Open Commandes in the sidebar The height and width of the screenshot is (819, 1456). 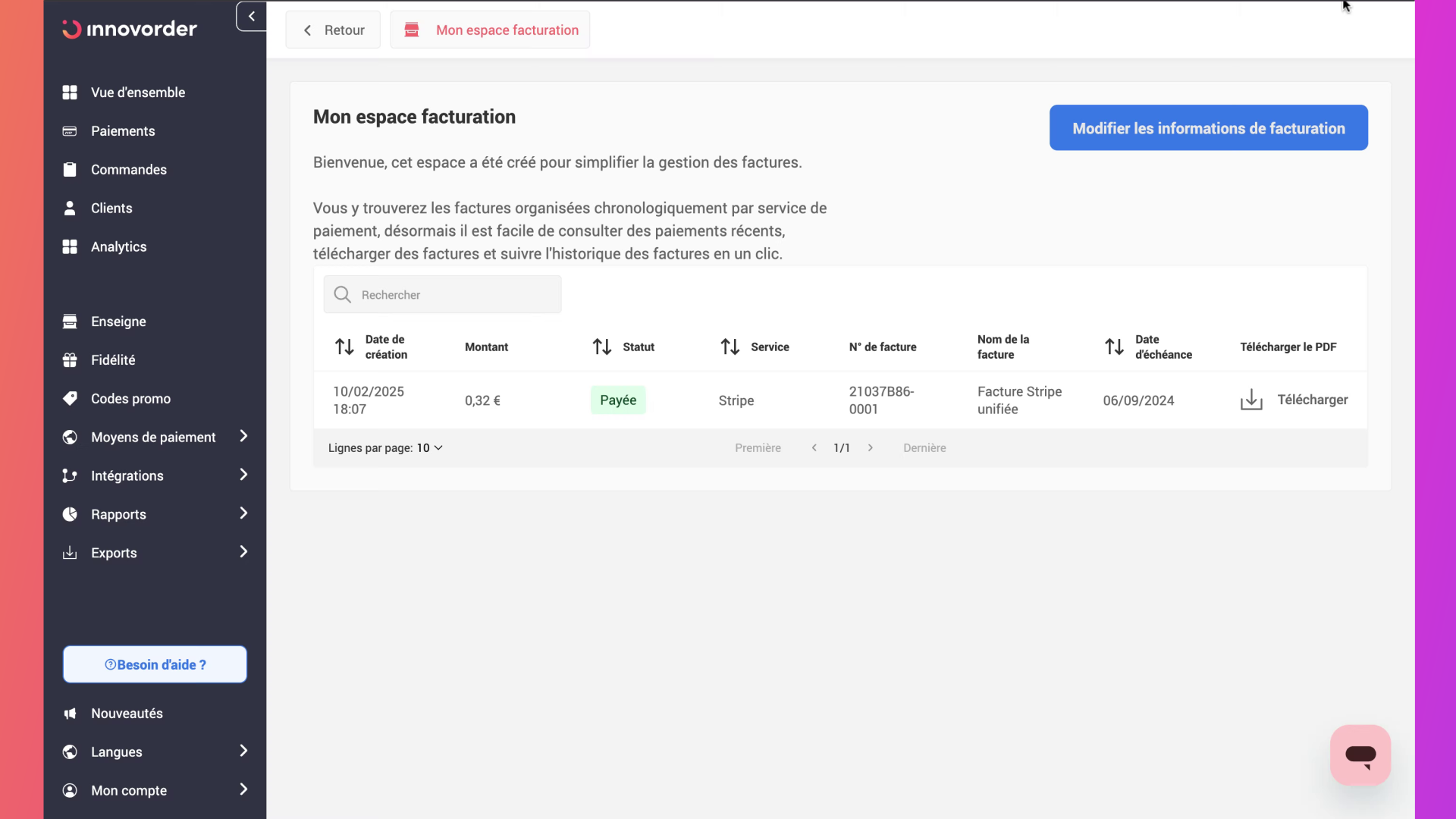click(x=128, y=169)
